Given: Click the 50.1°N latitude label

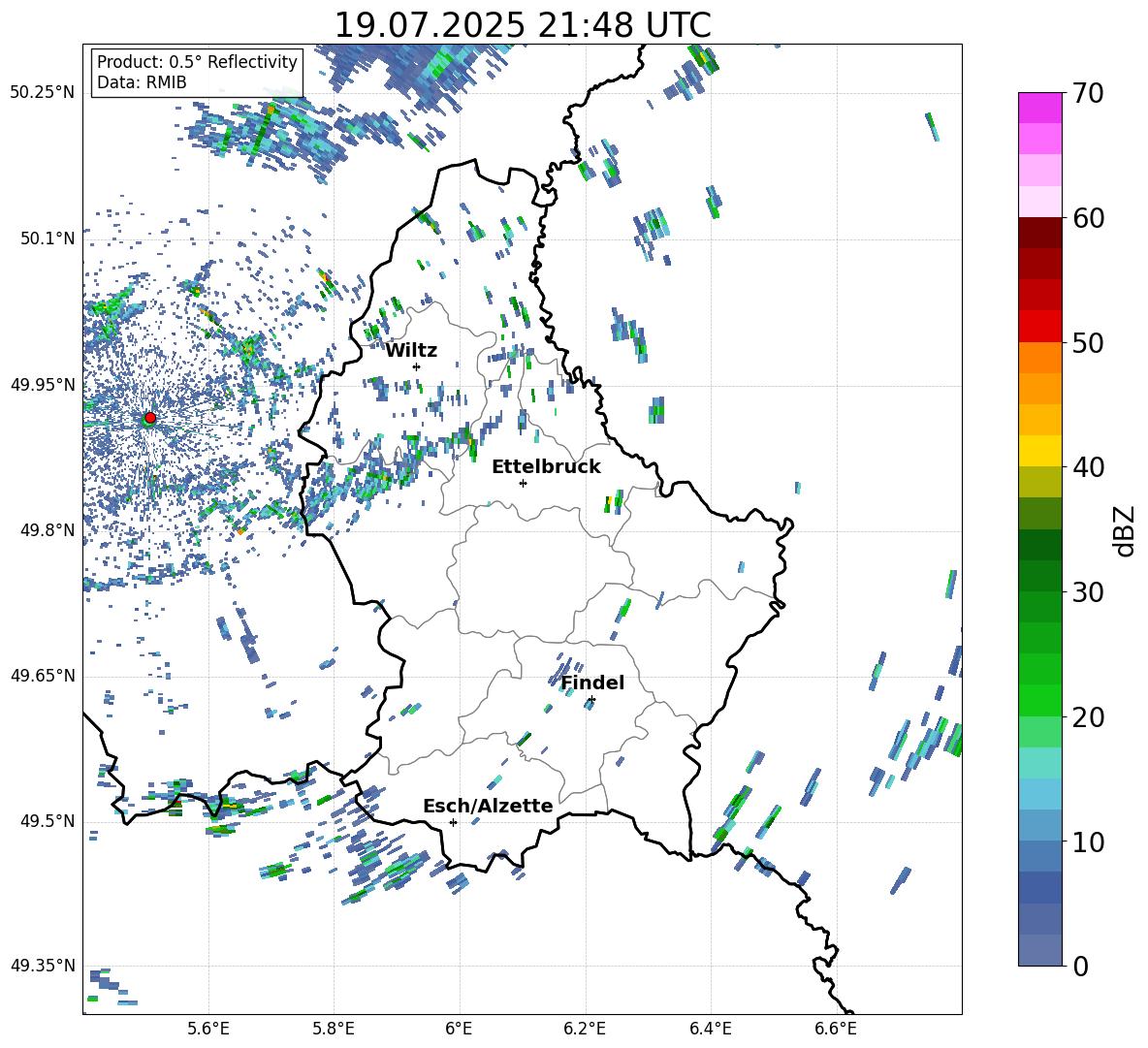Looking at the screenshot, I should [48, 238].
